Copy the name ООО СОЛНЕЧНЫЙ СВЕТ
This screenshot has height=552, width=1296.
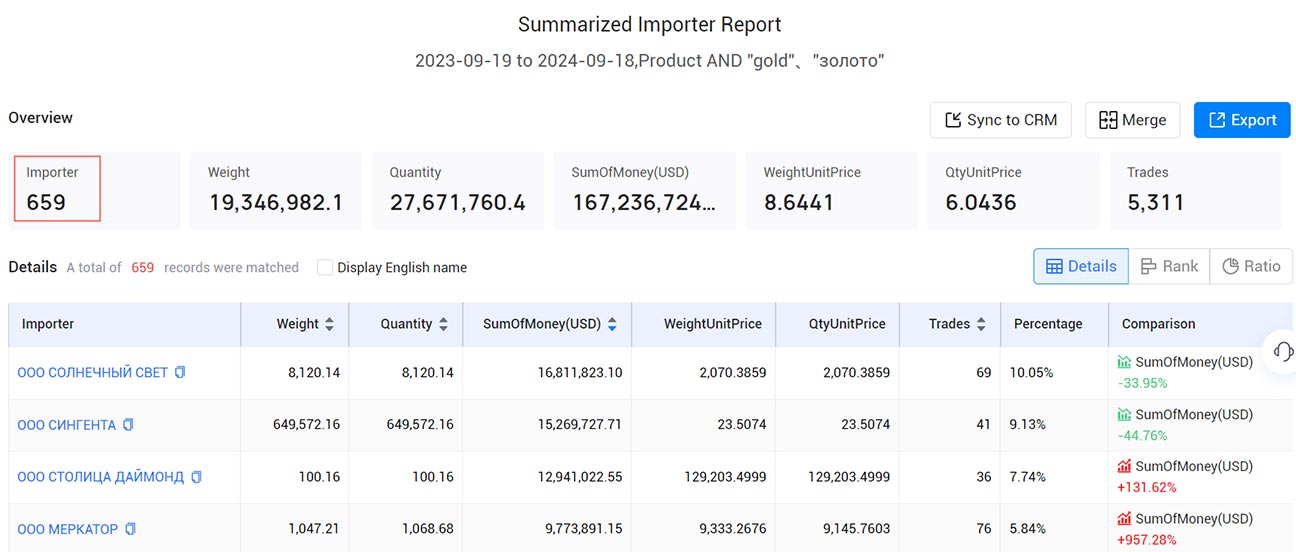click(180, 372)
